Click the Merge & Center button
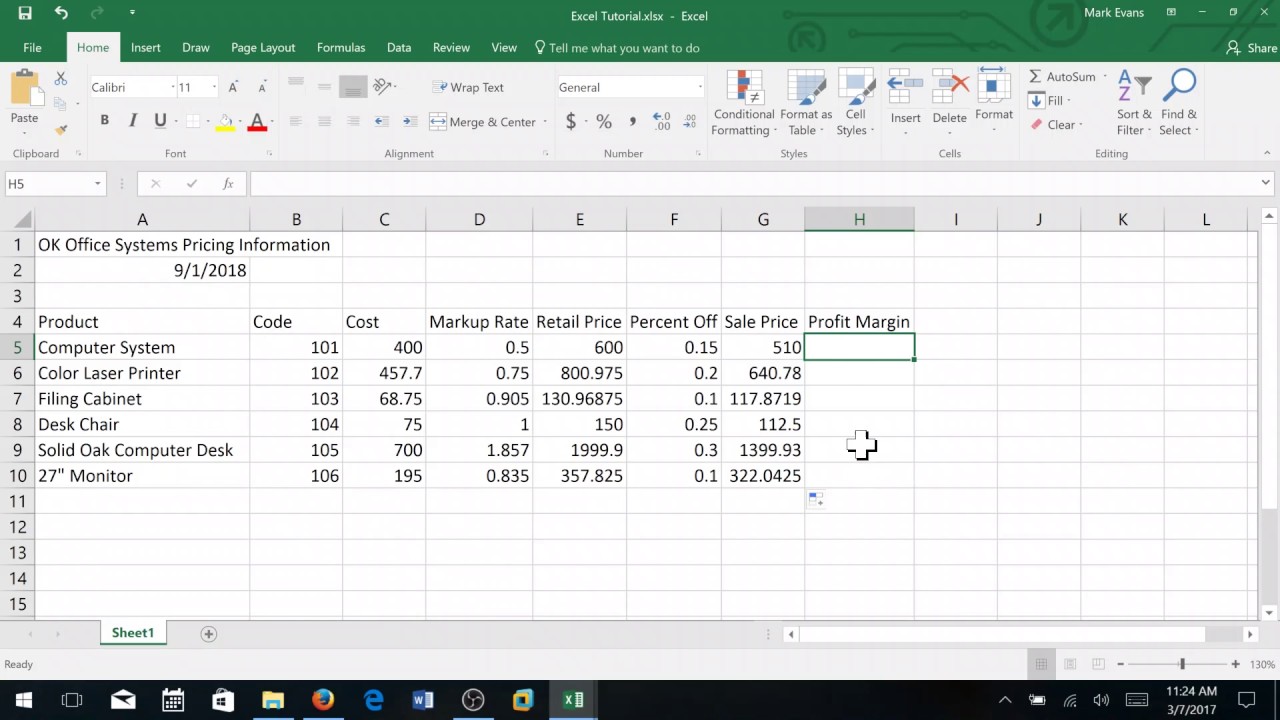The image size is (1280, 720). click(483, 122)
